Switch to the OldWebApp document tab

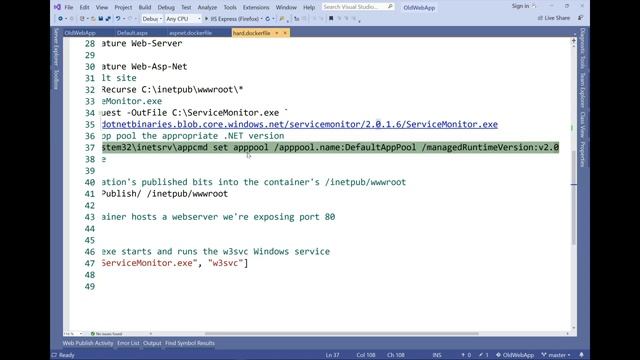coord(80,33)
